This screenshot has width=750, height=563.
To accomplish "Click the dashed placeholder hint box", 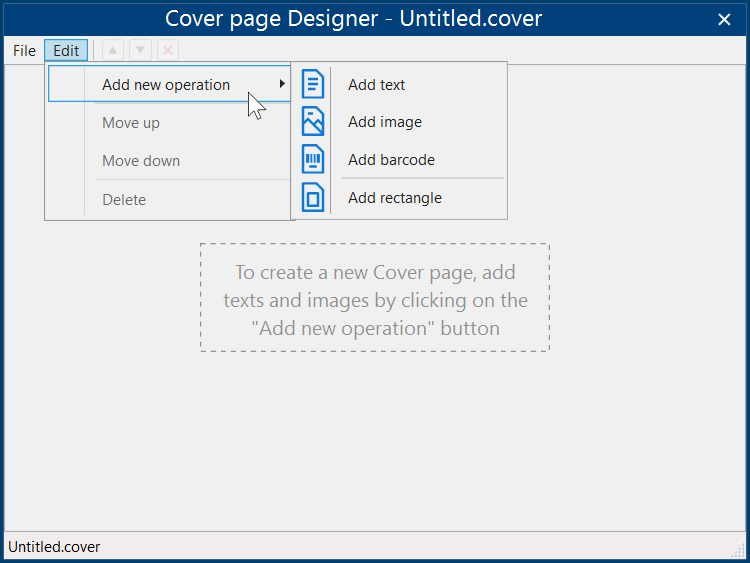I will click(x=375, y=298).
